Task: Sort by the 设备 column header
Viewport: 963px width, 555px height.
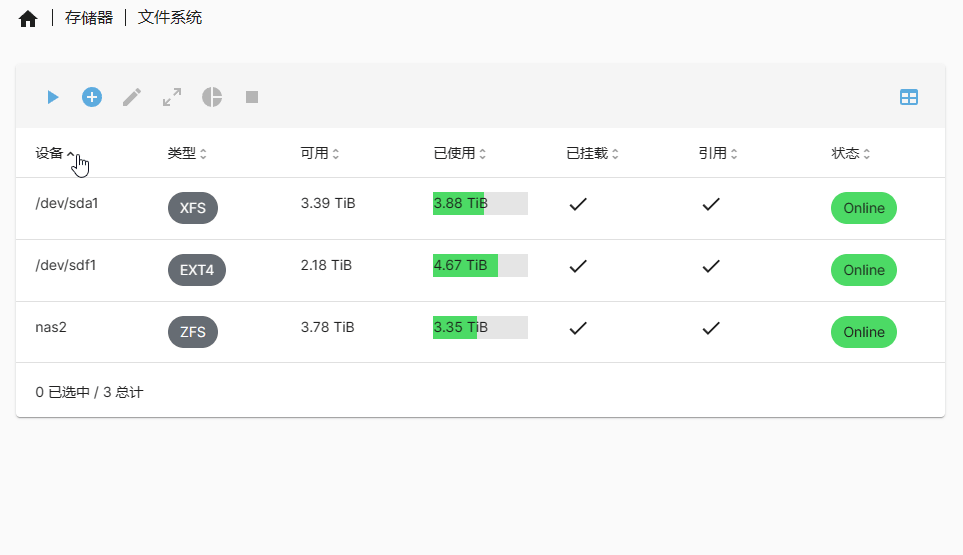Action: pyautogui.click(x=49, y=153)
